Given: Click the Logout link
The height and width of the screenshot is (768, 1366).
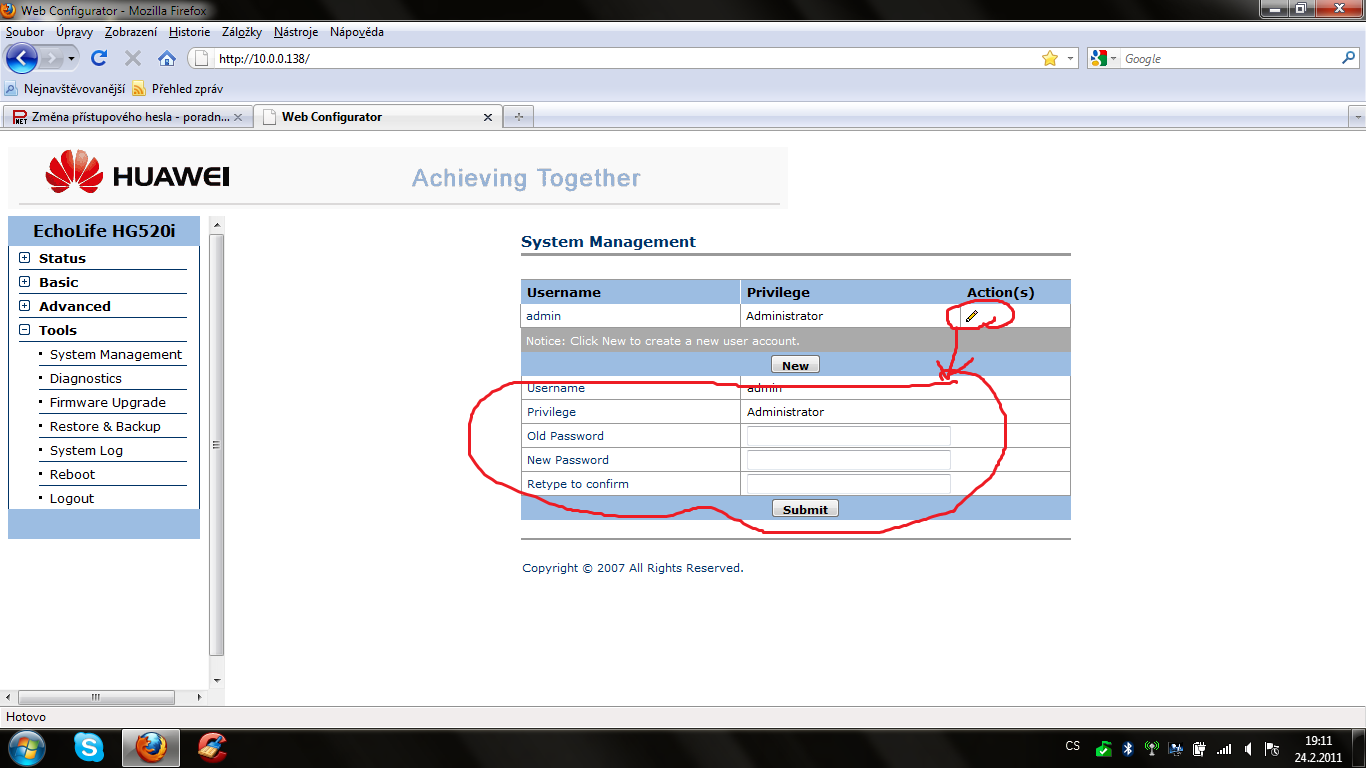Looking at the screenshot, I should click(x=72, y=498).
